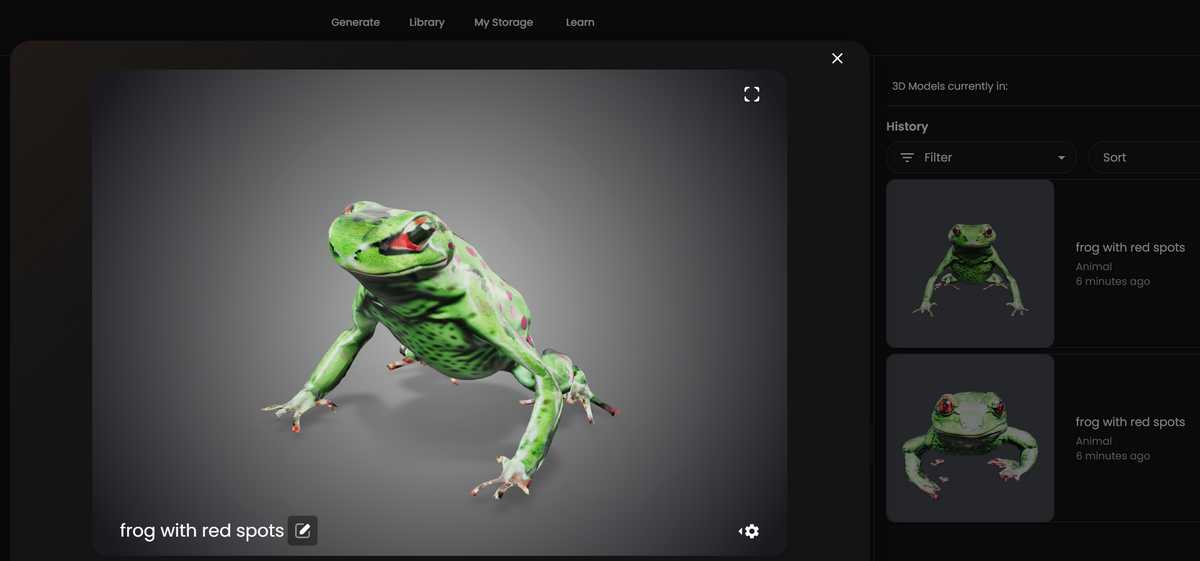Expand the Filter dropdown arrow

[1061, 158]
